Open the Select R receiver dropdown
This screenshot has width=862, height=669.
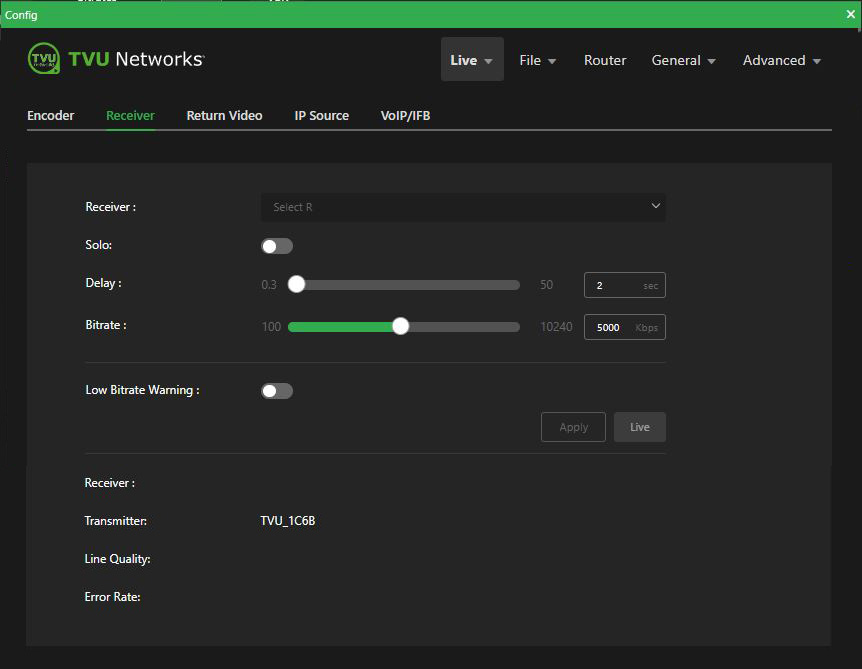[463, 207]
